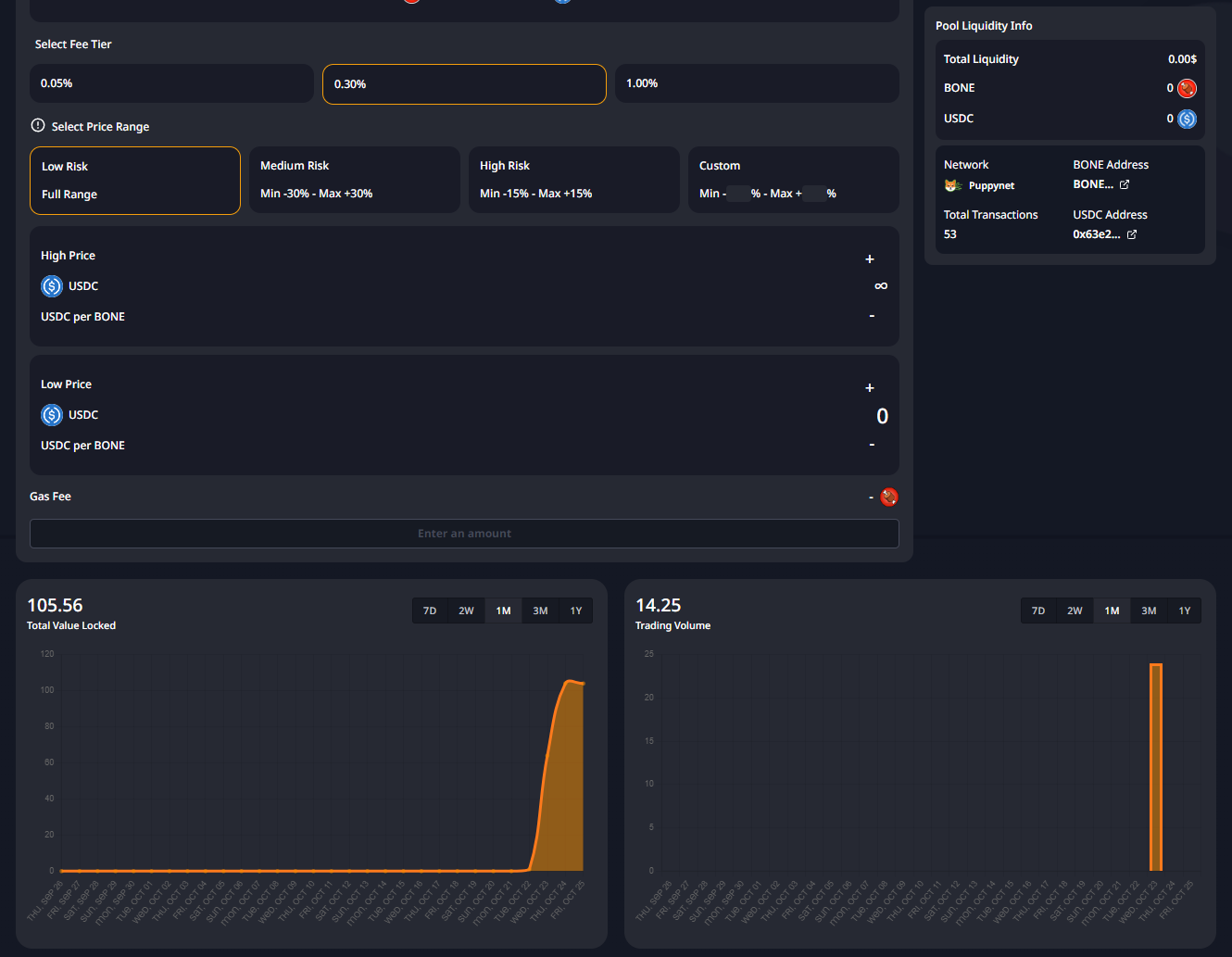Viewport: 1232px width, 957px height.
Task: Open USDC address external link icon
Action: 1131,234
